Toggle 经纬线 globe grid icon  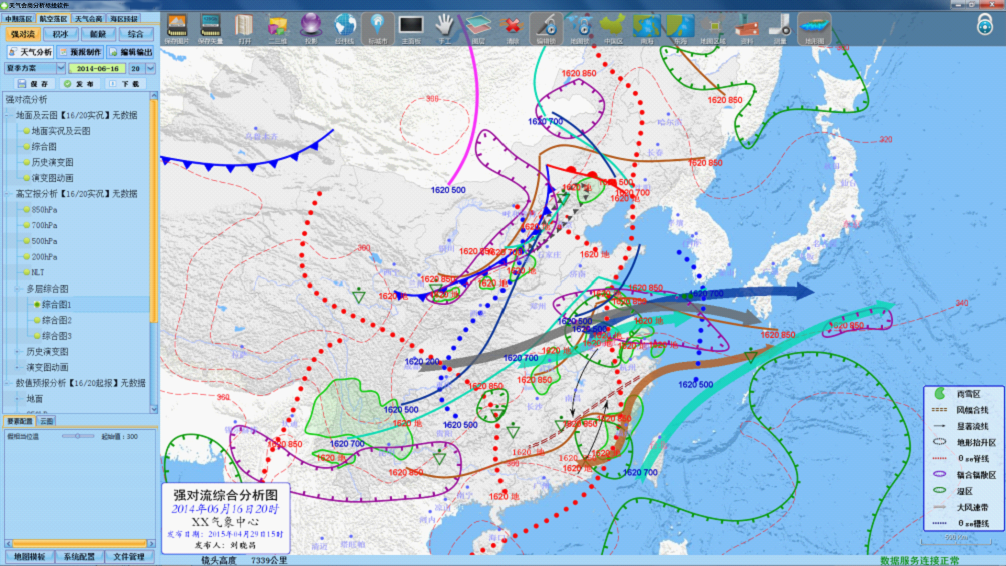click(x=345, y=29)
